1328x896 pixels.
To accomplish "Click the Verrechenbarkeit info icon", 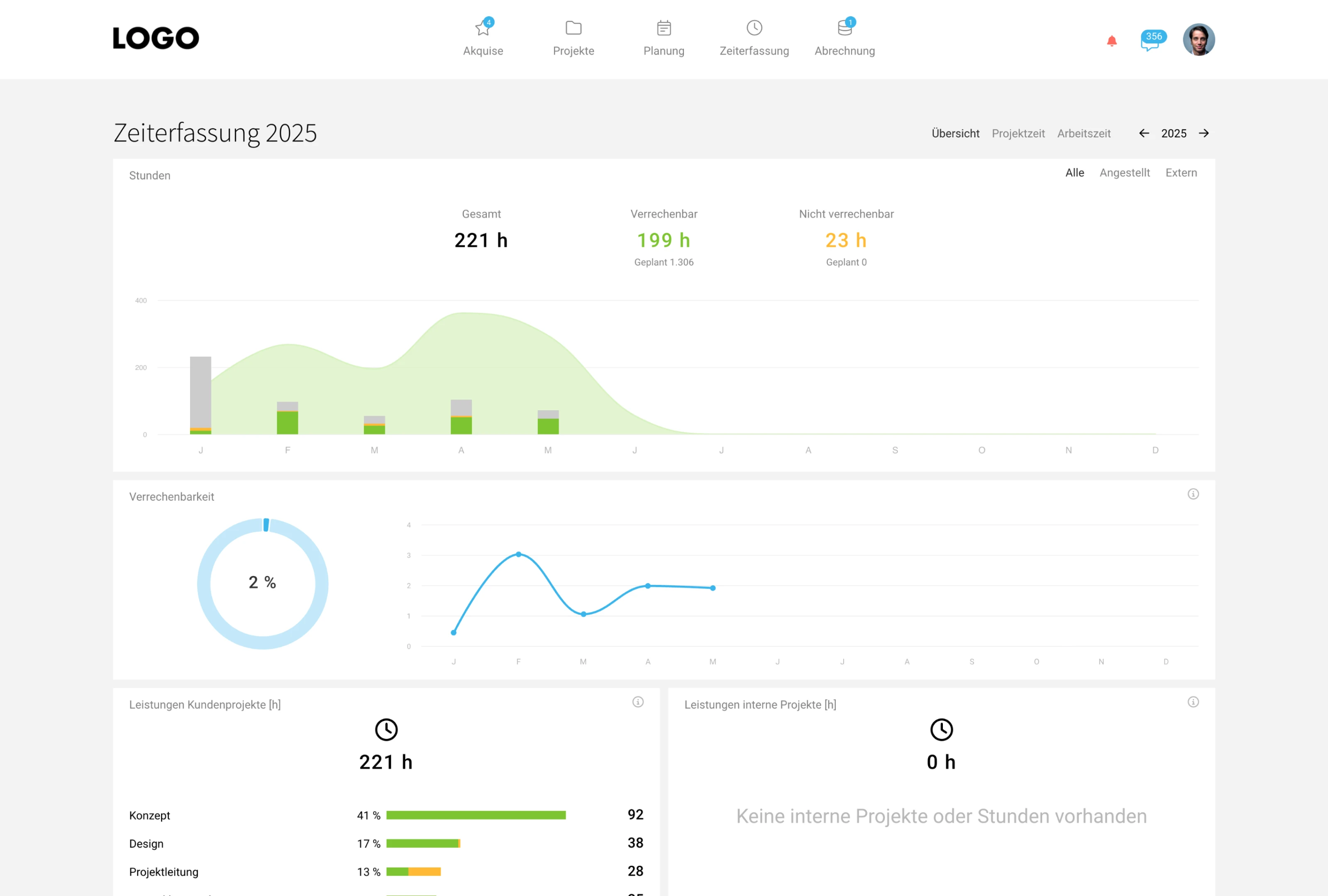I will [x=1193, y=494].
